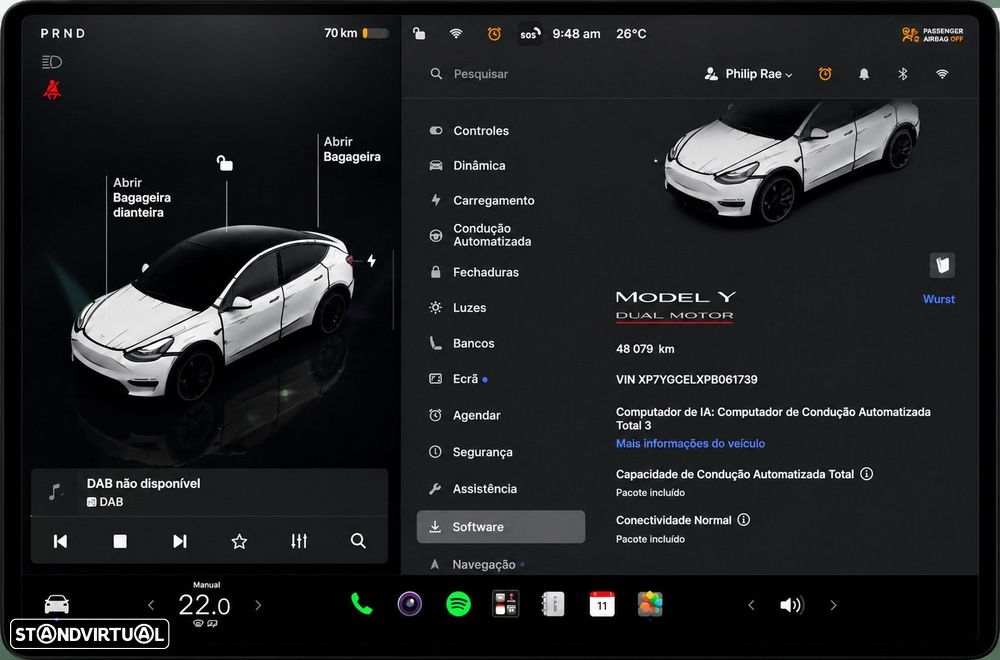The height and width of the screenshot is (660, 1000).
Task: Select the Software menu item
Action: point(501,527)
